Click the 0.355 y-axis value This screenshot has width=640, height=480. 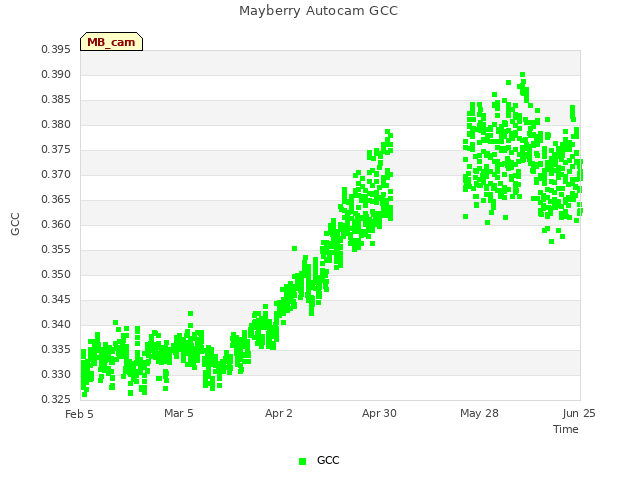pyautogui.click(x=56, y=249)
